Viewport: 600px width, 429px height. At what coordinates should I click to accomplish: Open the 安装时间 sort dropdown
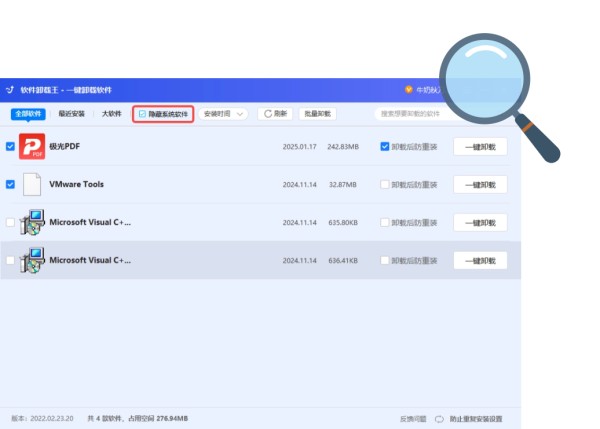pyautogui.click(x=223, y=114)
